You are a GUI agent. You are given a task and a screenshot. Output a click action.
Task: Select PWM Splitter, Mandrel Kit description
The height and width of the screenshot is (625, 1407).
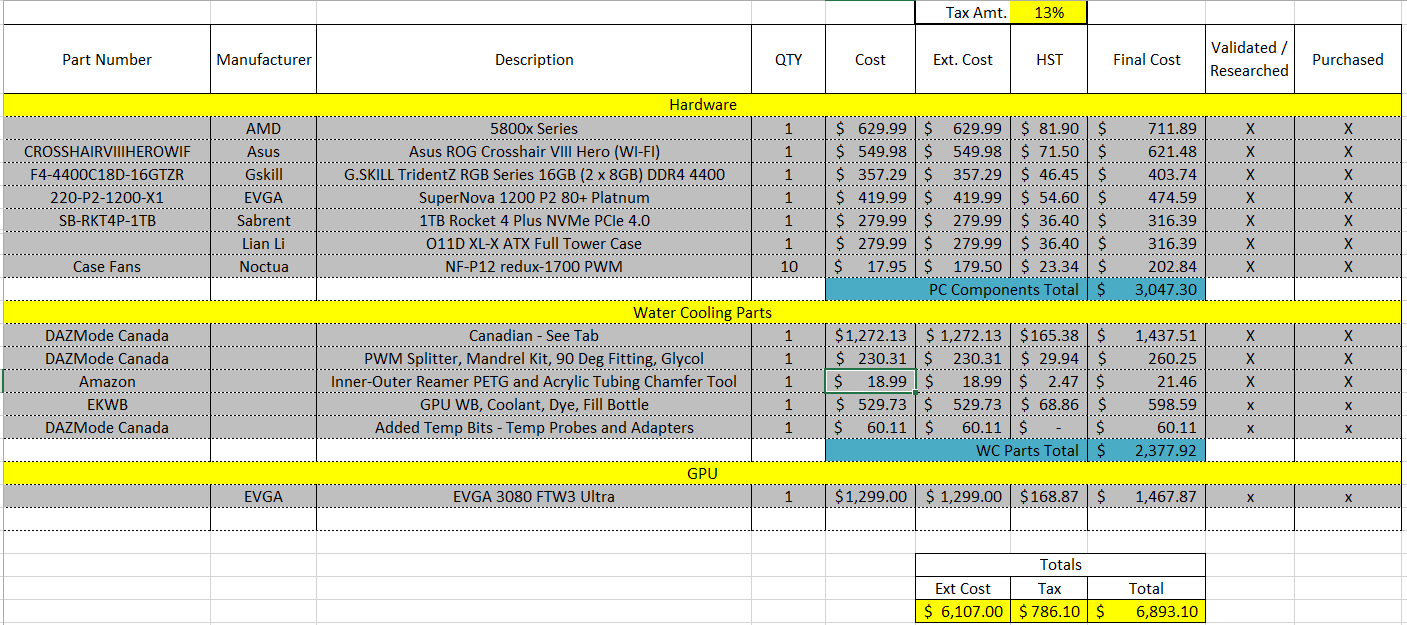point(534,359)
